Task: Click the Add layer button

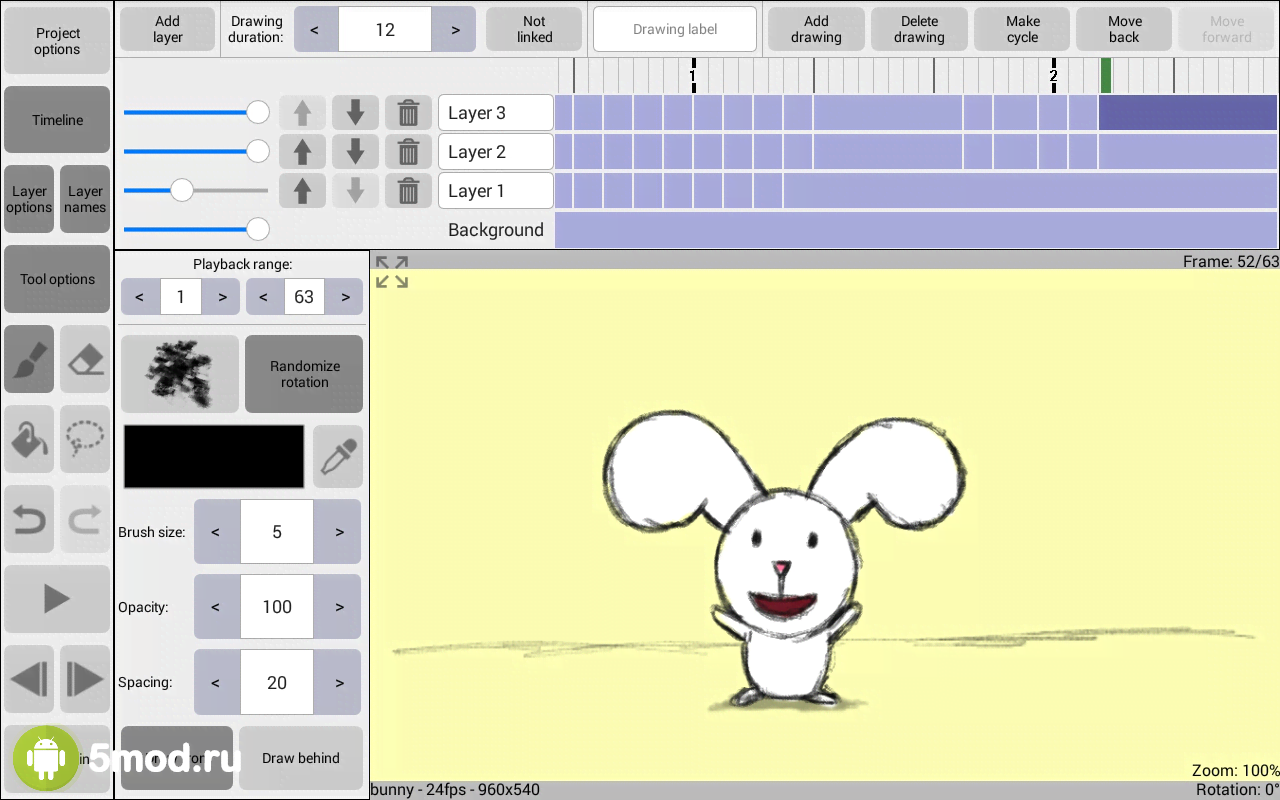Action: (167, 29)
